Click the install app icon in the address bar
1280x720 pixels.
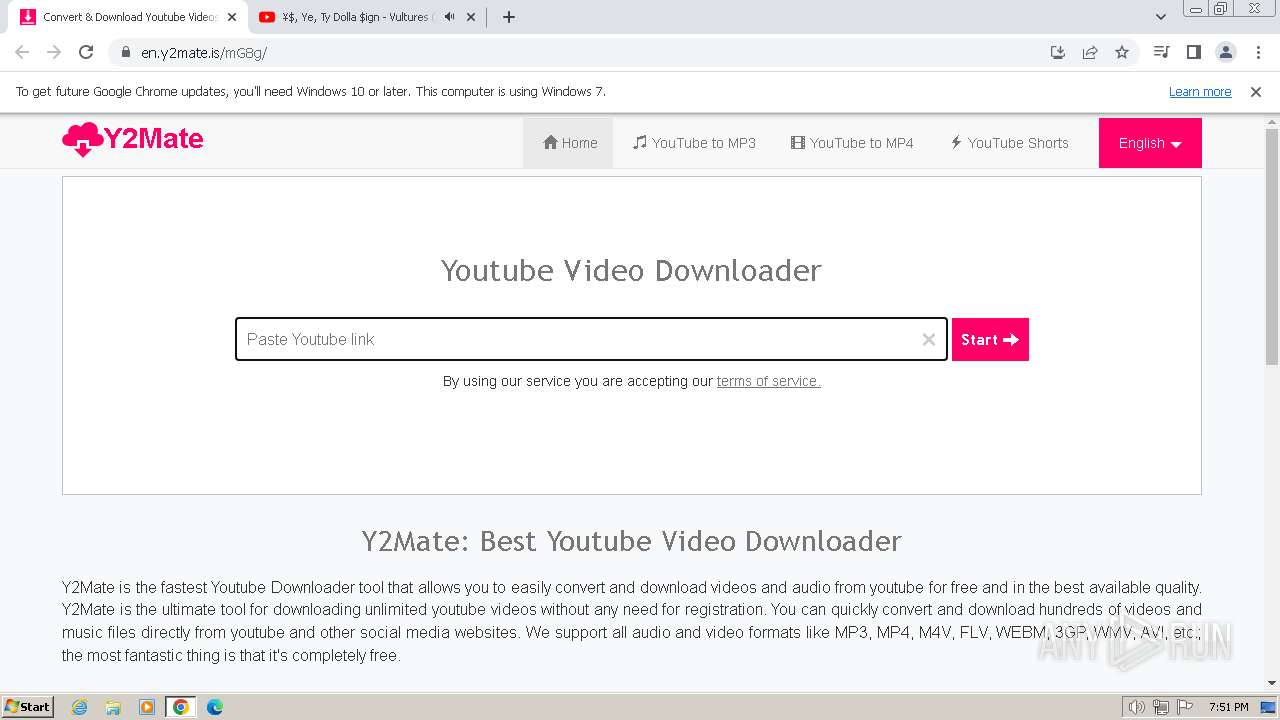[1058, 52]
